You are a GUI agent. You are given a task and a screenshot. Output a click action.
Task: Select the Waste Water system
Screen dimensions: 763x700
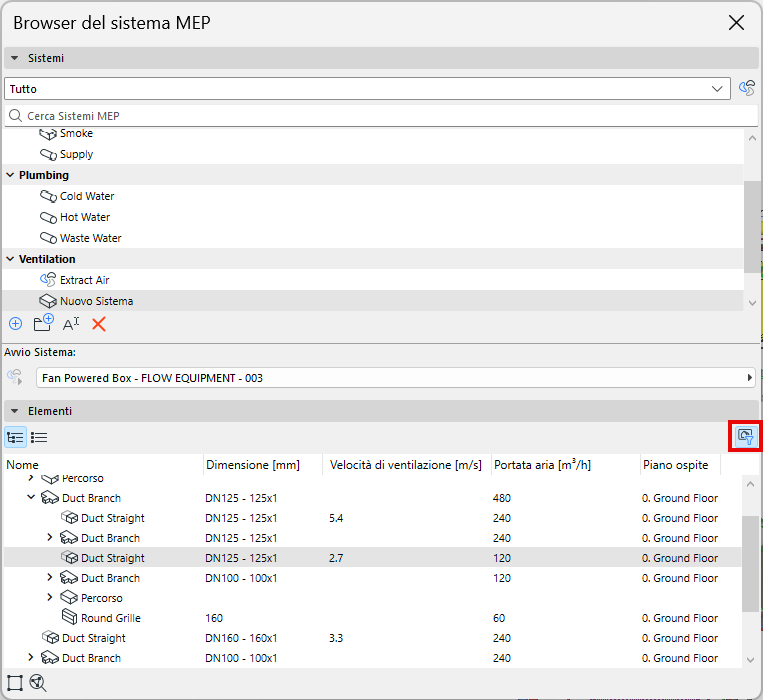(373, 238)
